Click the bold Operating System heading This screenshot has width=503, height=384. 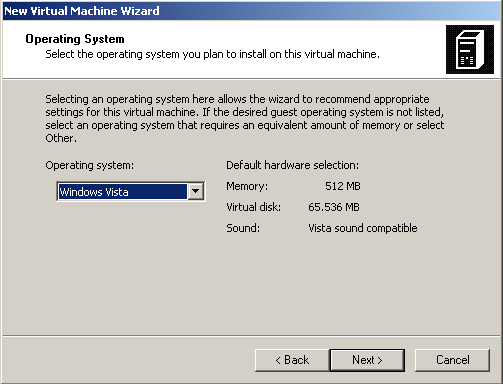point(75,39)
